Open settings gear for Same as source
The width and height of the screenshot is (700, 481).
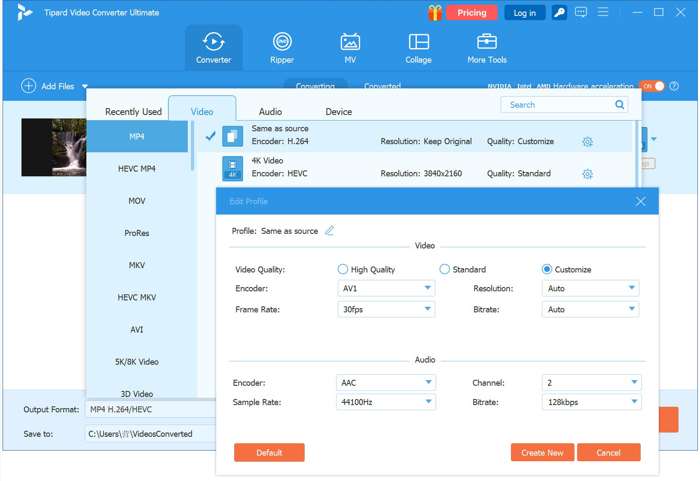588,142
